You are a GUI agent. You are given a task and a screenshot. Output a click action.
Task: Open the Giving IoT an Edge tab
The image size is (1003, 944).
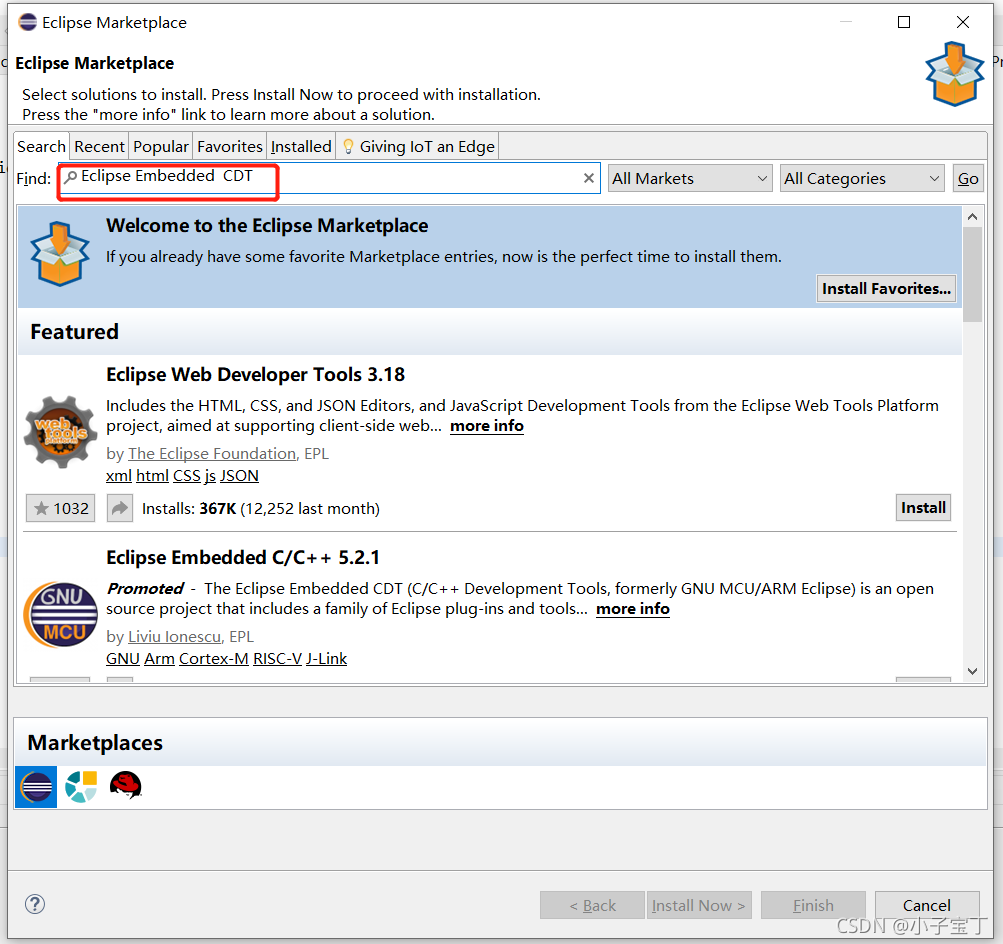418,146
